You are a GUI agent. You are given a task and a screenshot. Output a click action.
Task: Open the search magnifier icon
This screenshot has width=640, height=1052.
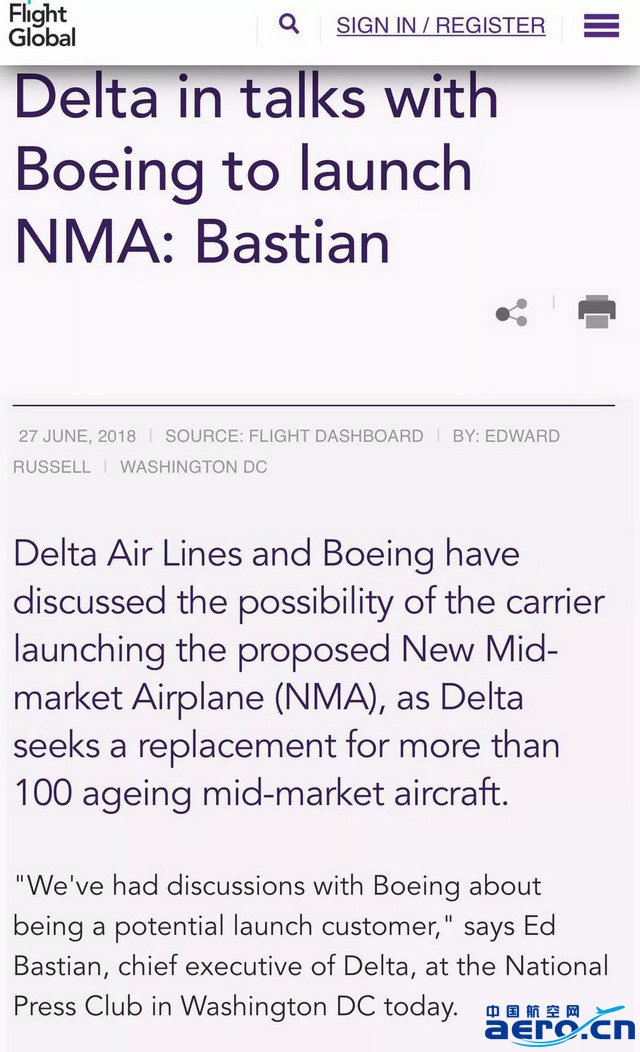coord(288,24)
